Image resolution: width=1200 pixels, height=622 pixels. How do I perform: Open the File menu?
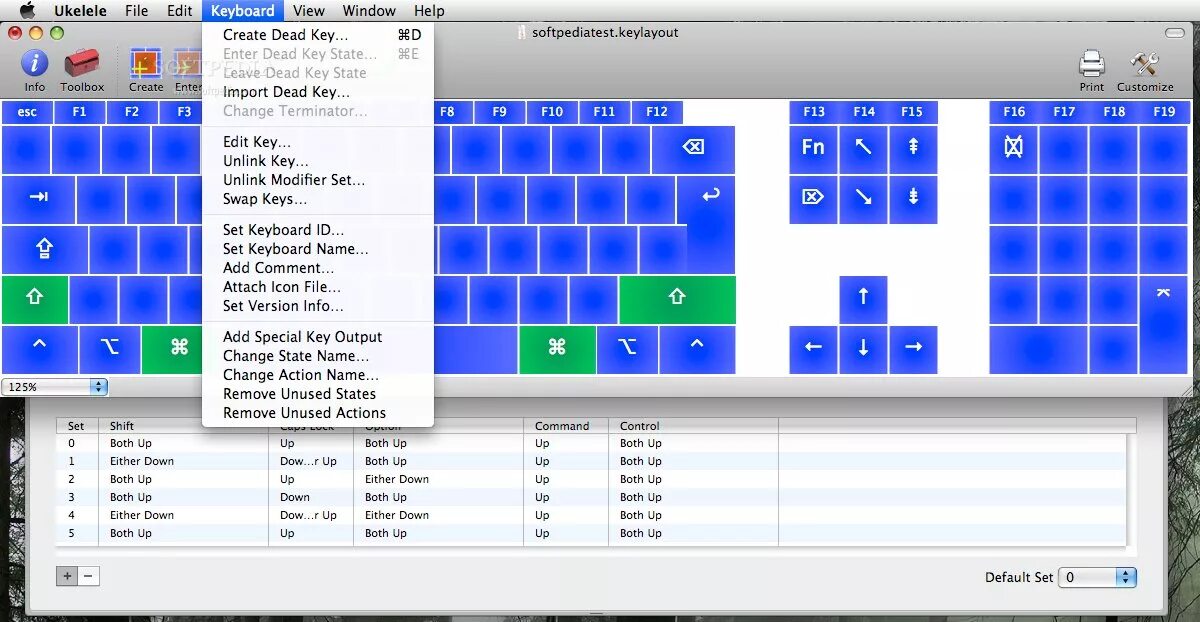coord(137,11)
